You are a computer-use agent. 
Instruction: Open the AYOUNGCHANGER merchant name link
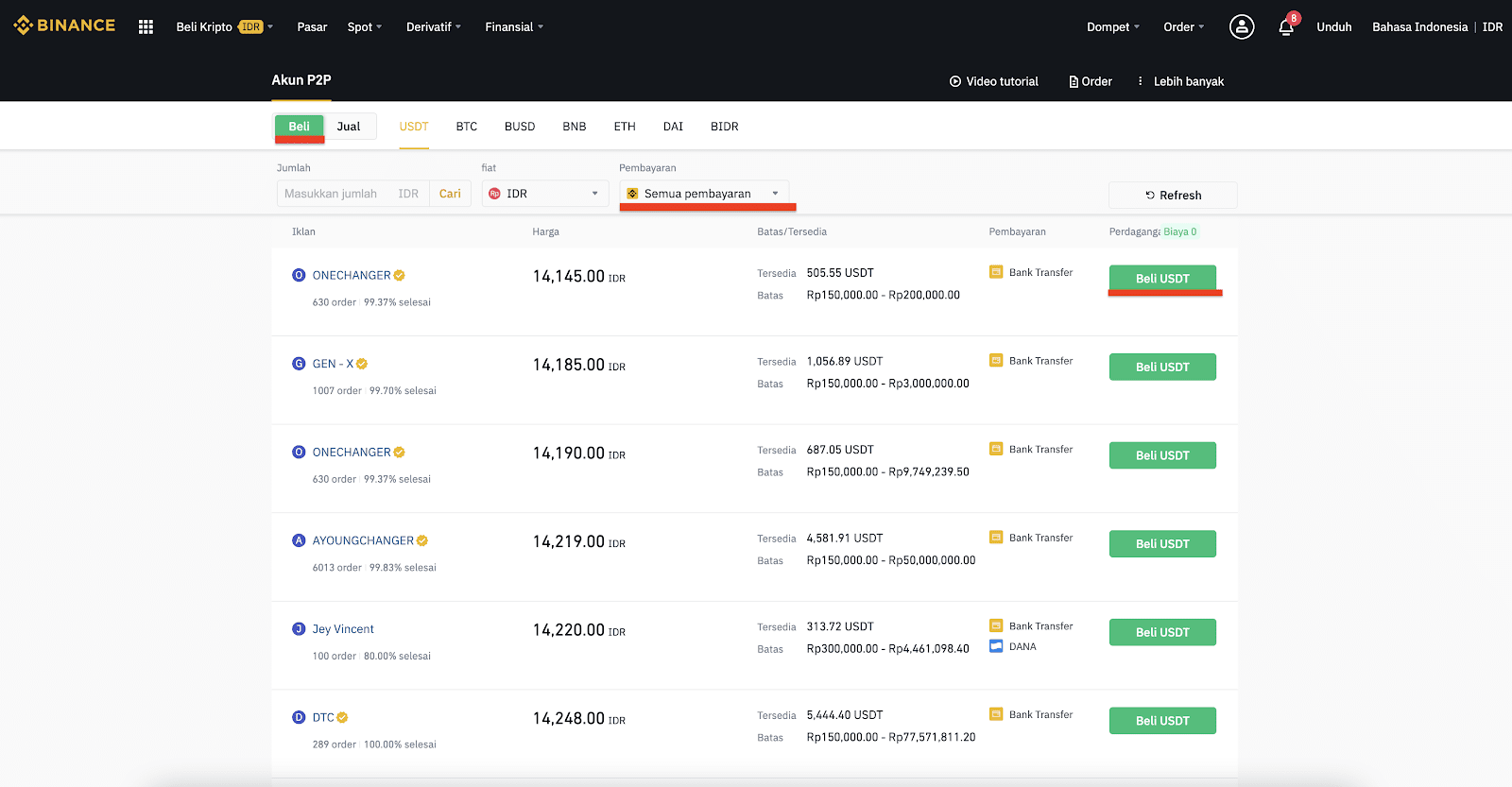point(363,540)
